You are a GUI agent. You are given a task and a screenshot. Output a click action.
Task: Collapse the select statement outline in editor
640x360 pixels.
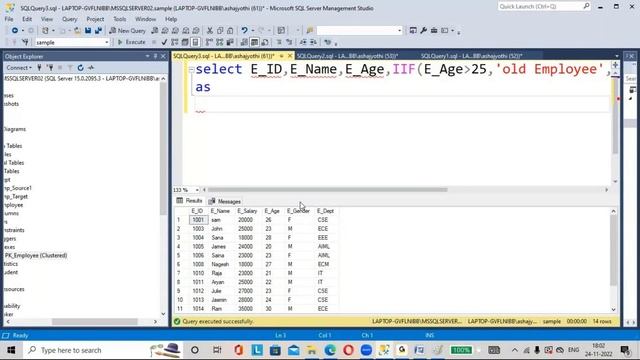(x=191, y=70)
